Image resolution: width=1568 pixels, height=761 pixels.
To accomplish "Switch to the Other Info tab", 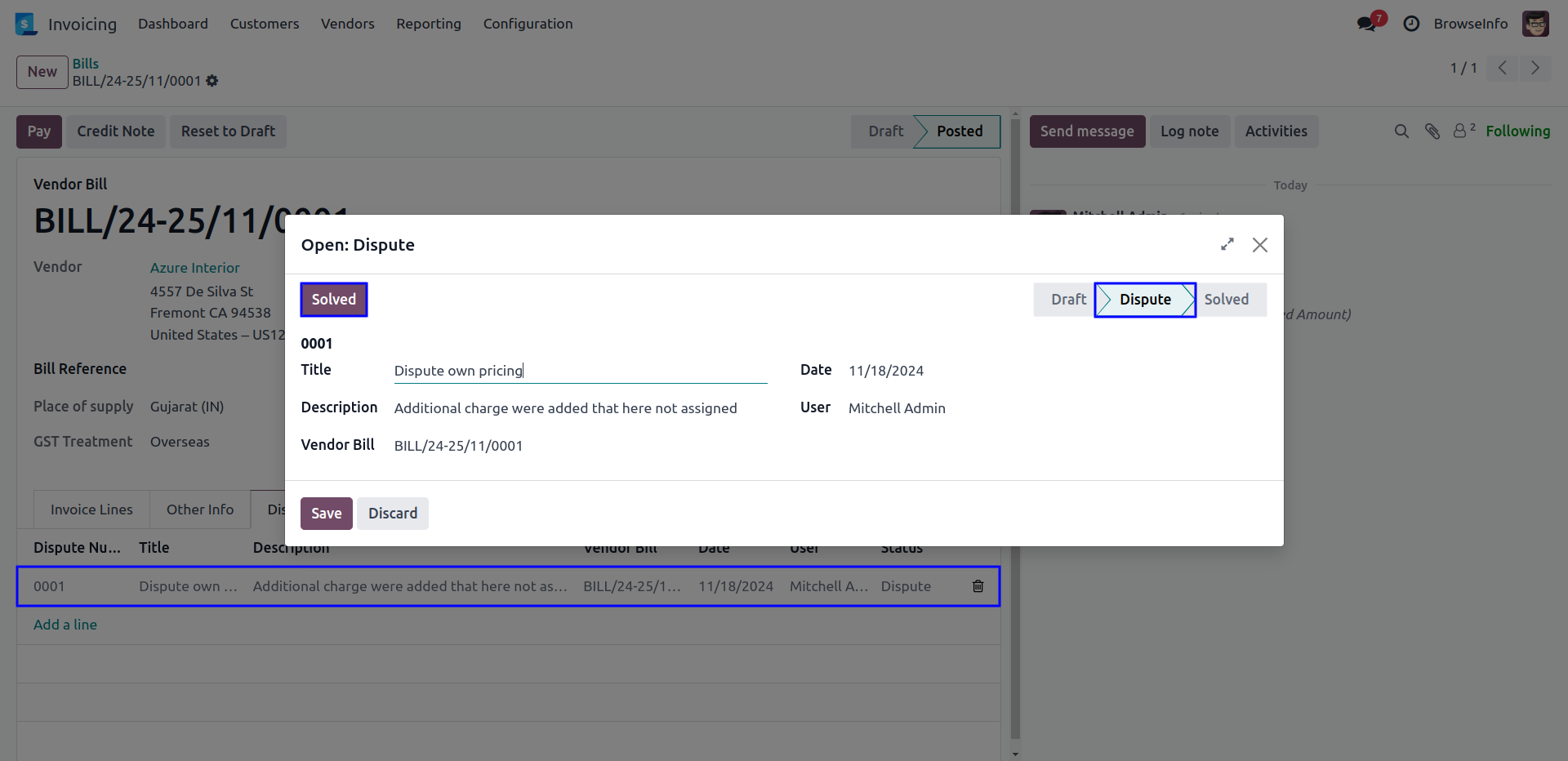I will [x=199, y=510].
